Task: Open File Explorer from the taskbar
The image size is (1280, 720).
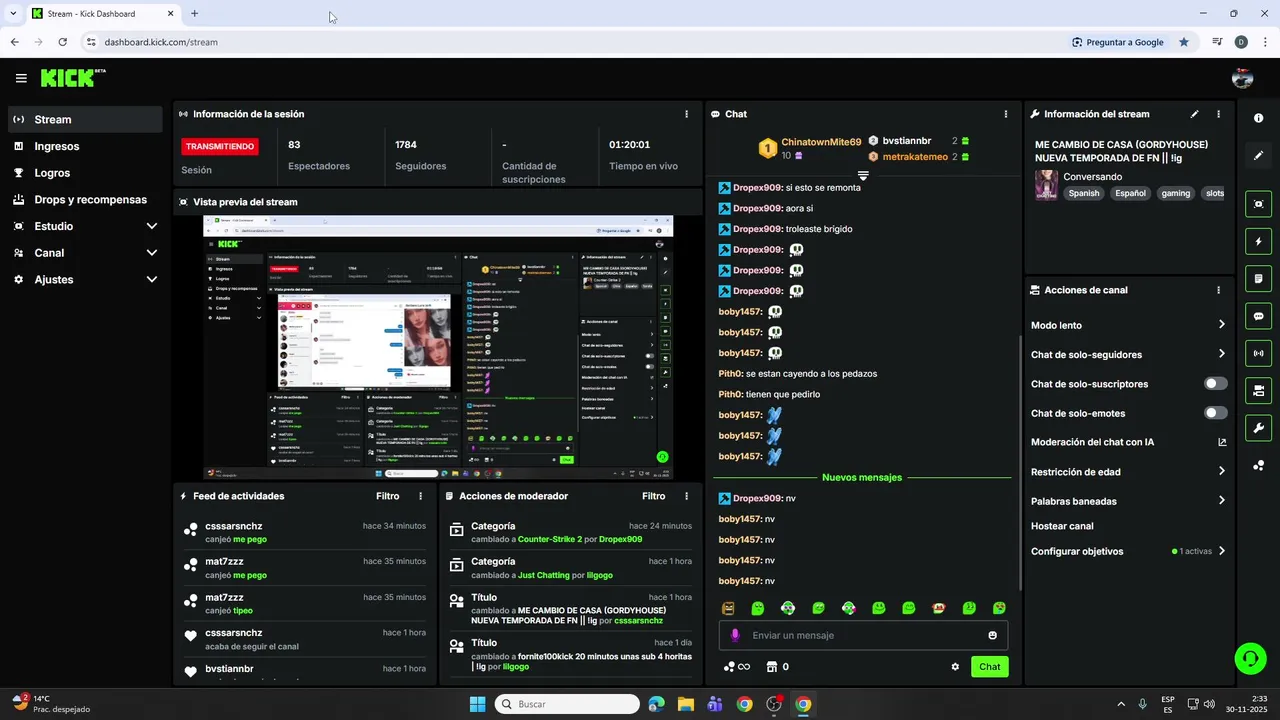Action: click(686, 704)
